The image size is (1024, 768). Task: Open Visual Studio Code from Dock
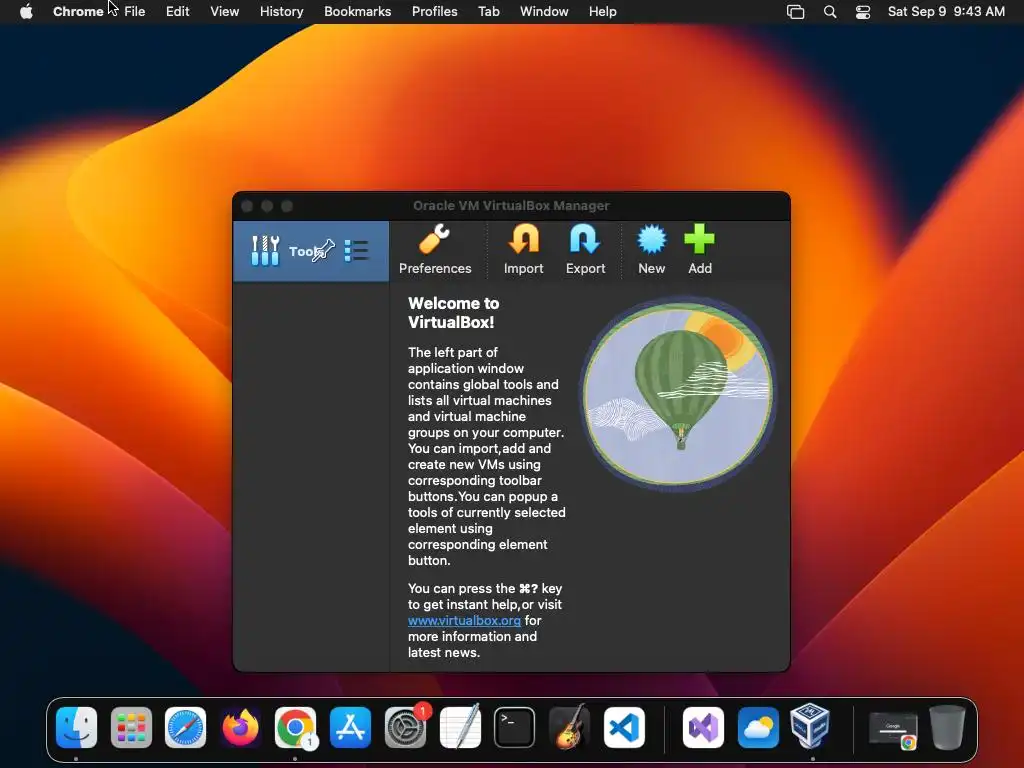624,727
